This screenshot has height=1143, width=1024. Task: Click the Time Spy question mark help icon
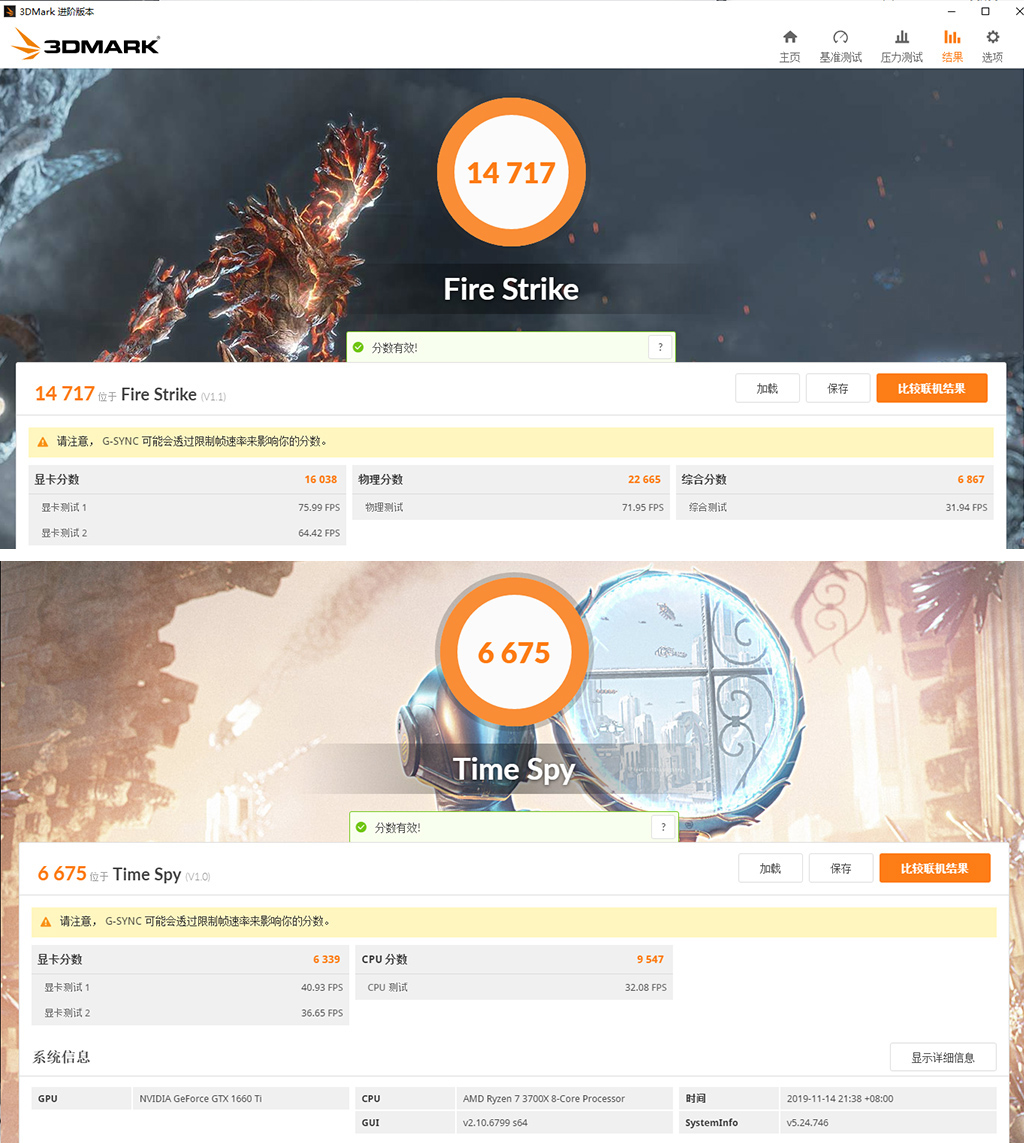663,827
